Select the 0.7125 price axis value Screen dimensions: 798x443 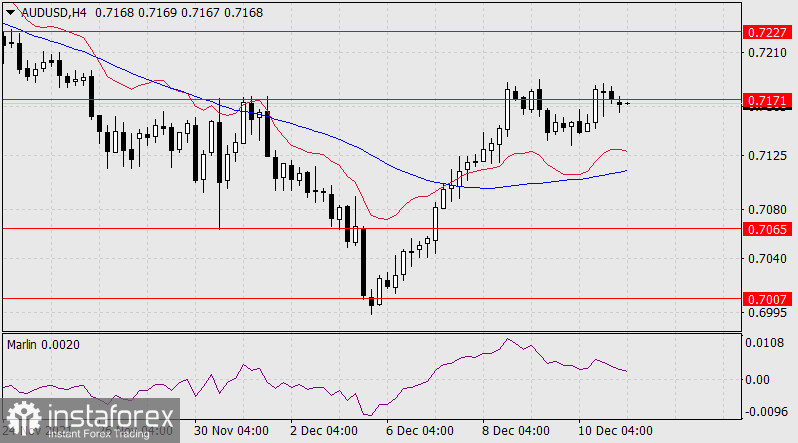pos(767,155)
